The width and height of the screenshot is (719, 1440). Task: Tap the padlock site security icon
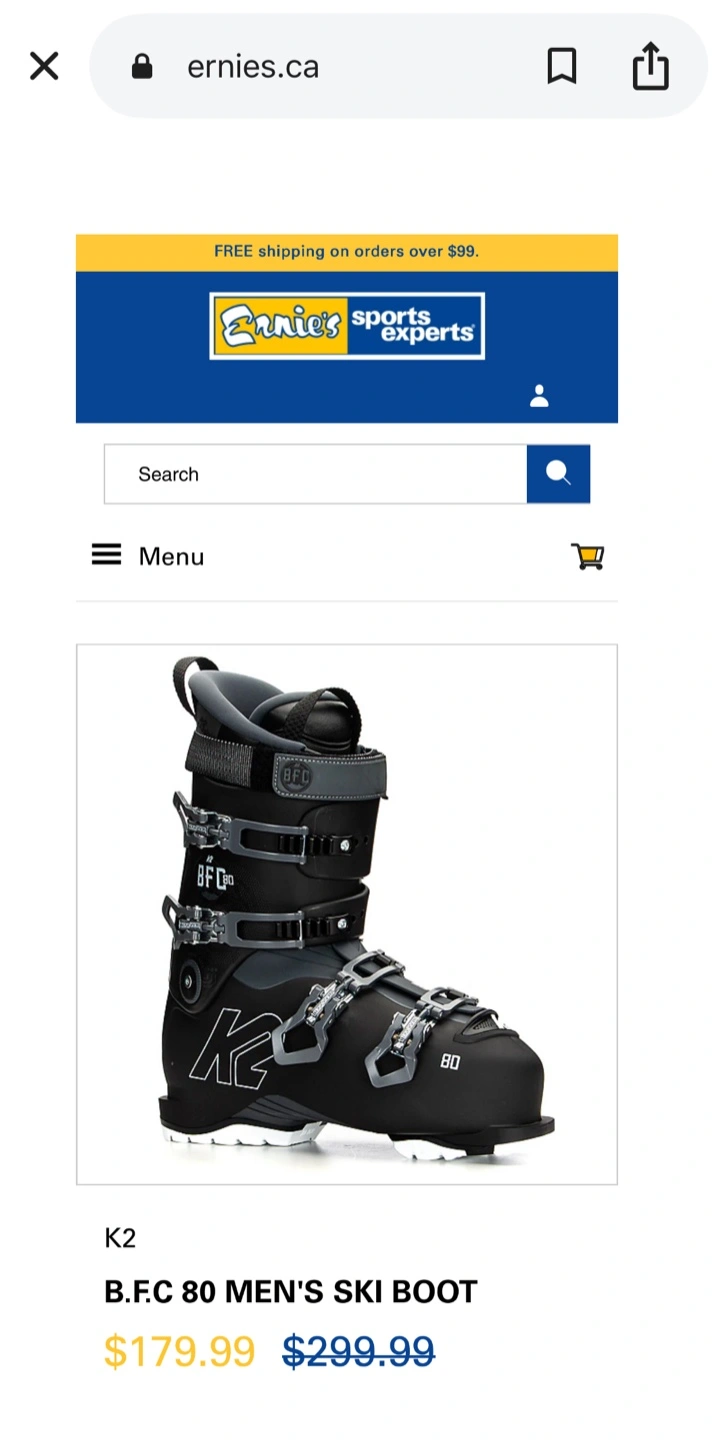(x=142, y=67)
